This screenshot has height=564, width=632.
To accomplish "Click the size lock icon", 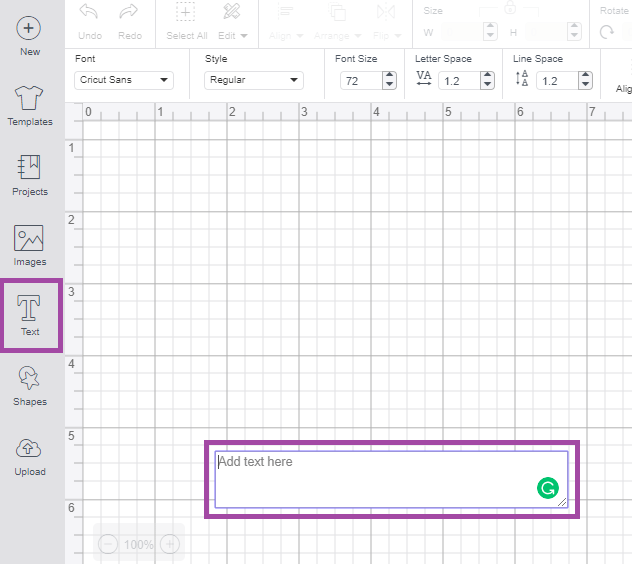I will coord(510,7).
